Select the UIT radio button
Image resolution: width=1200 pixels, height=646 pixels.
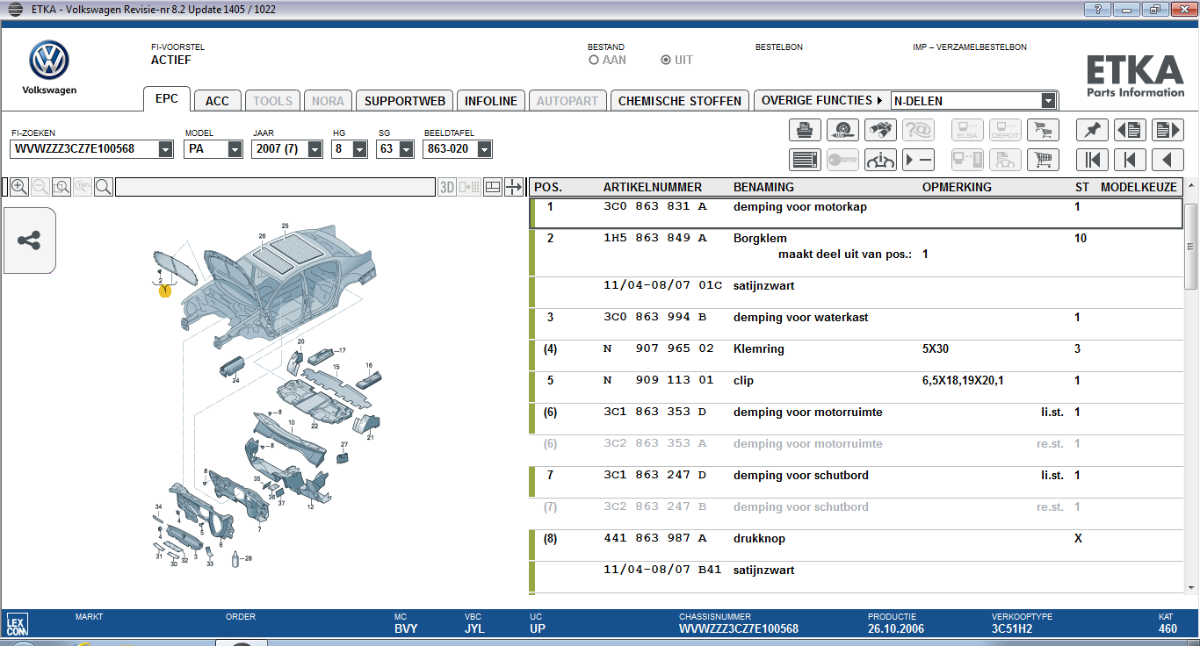[666, 60]
